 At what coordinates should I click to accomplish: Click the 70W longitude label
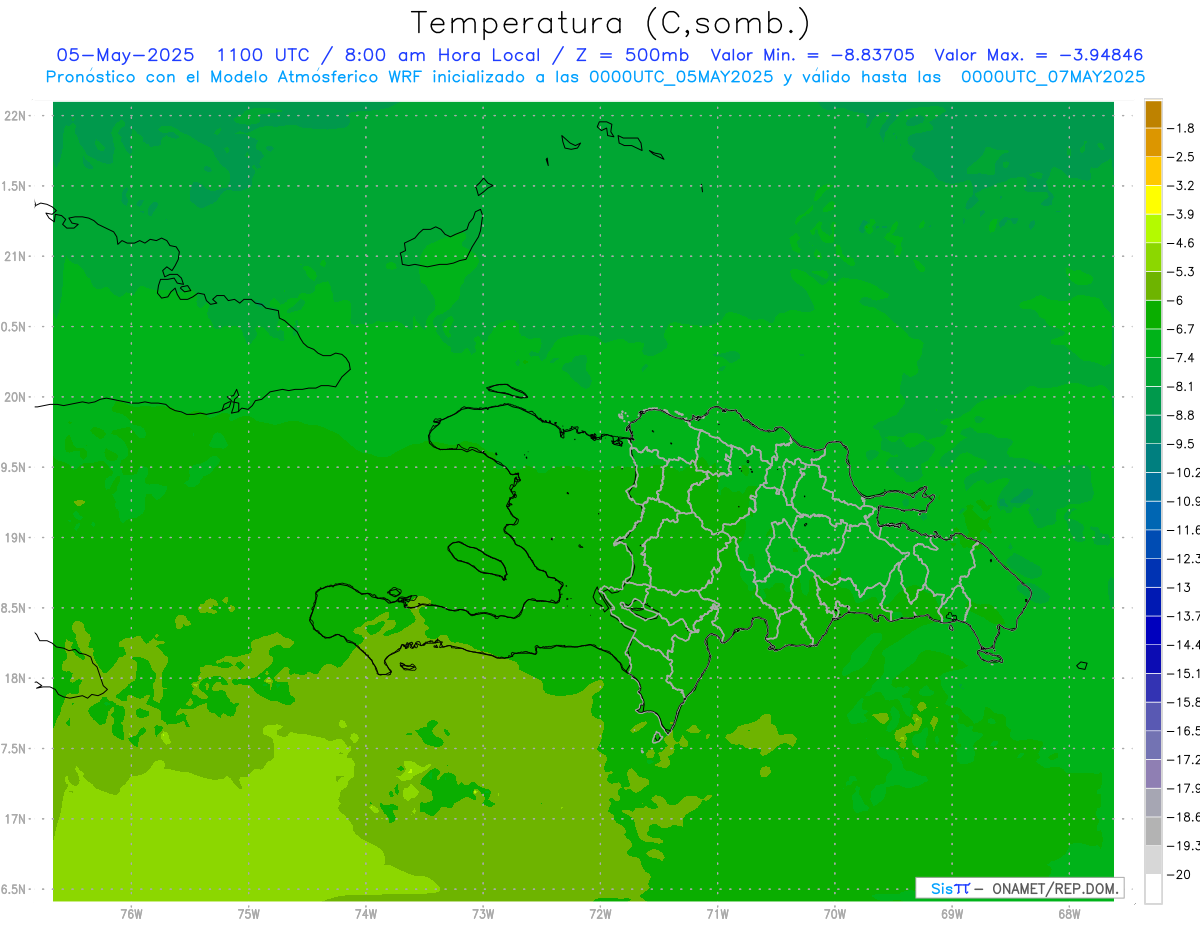[x=834, y=914]
